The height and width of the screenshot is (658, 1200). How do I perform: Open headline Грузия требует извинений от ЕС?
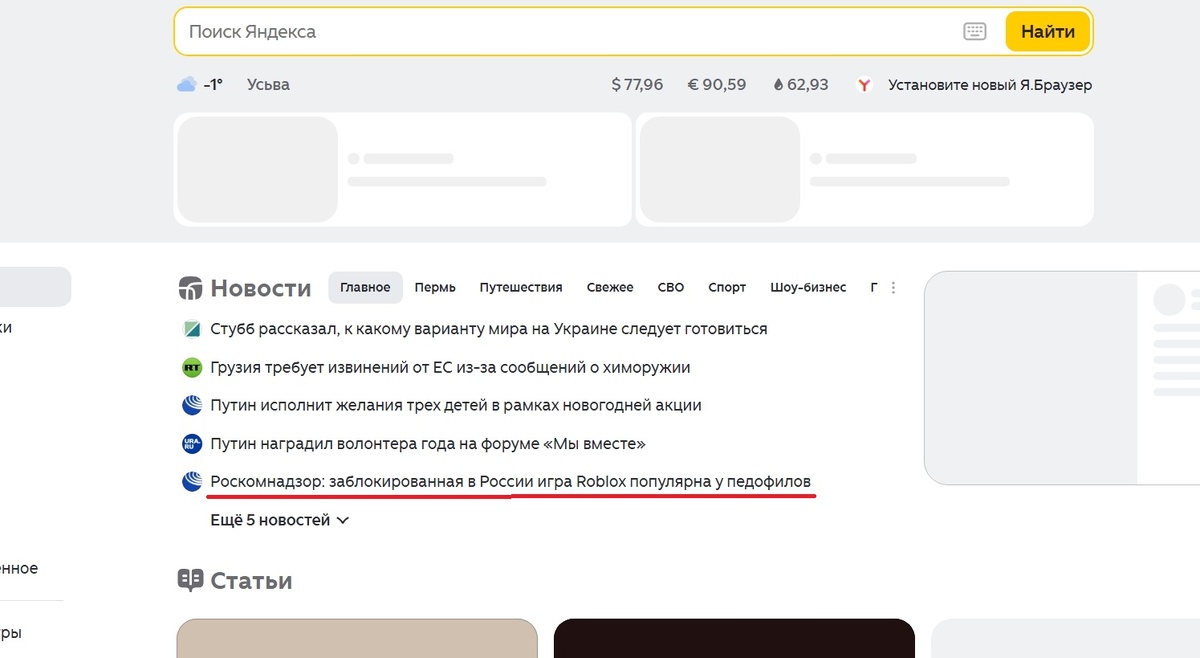(x=450, y=367)
